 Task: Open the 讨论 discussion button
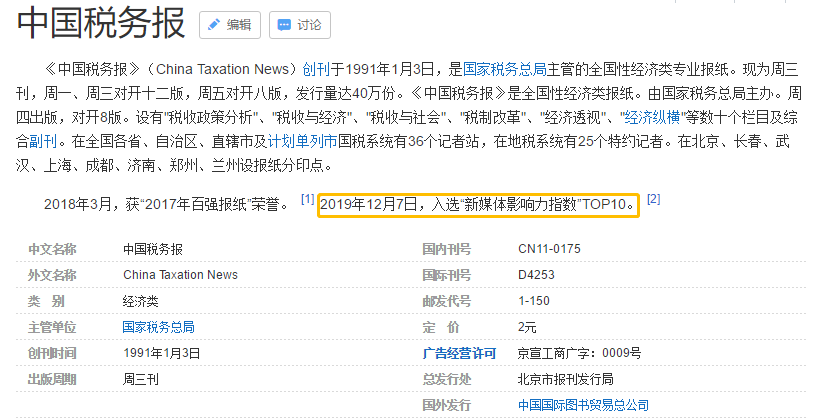point(300,24)
